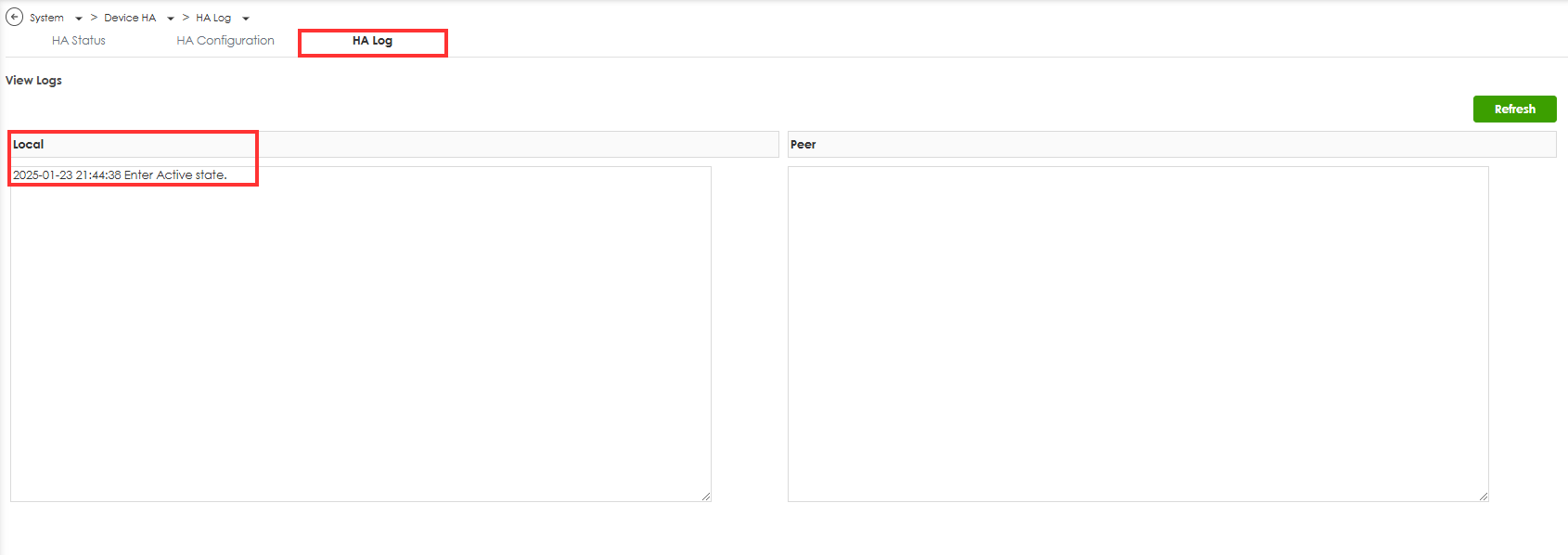The height and width of the screenshot is (555, 1568).
Task: Open the HA Log breadcrumb dropdown arrow
Action: click(246, 19)
